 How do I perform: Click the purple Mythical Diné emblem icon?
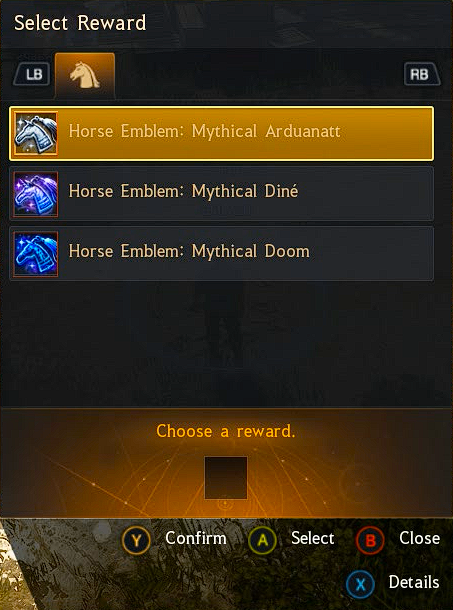(x=35, y=194)
